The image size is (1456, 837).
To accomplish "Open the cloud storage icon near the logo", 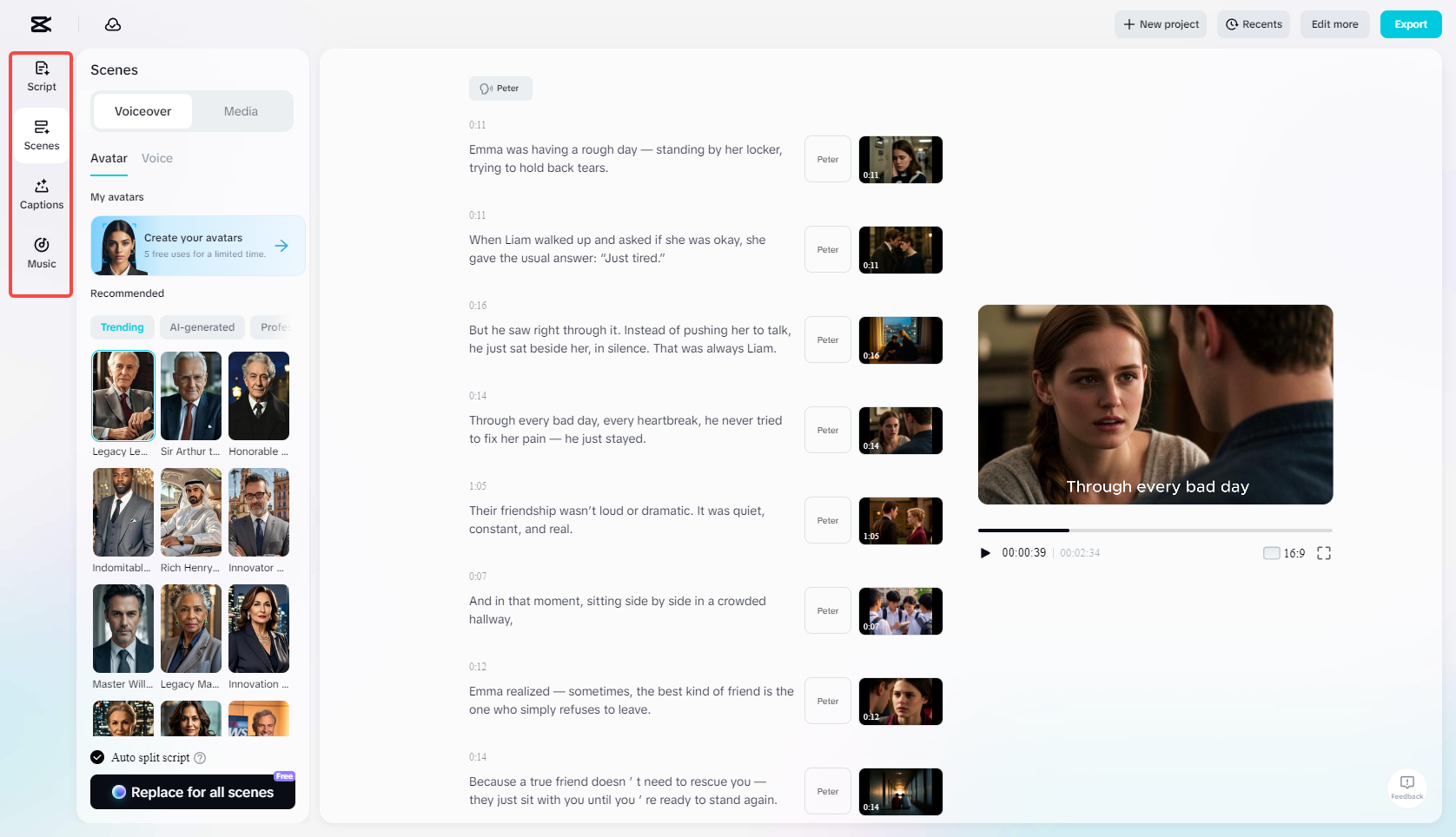I will pyautogui.click(x=112, y=24).
